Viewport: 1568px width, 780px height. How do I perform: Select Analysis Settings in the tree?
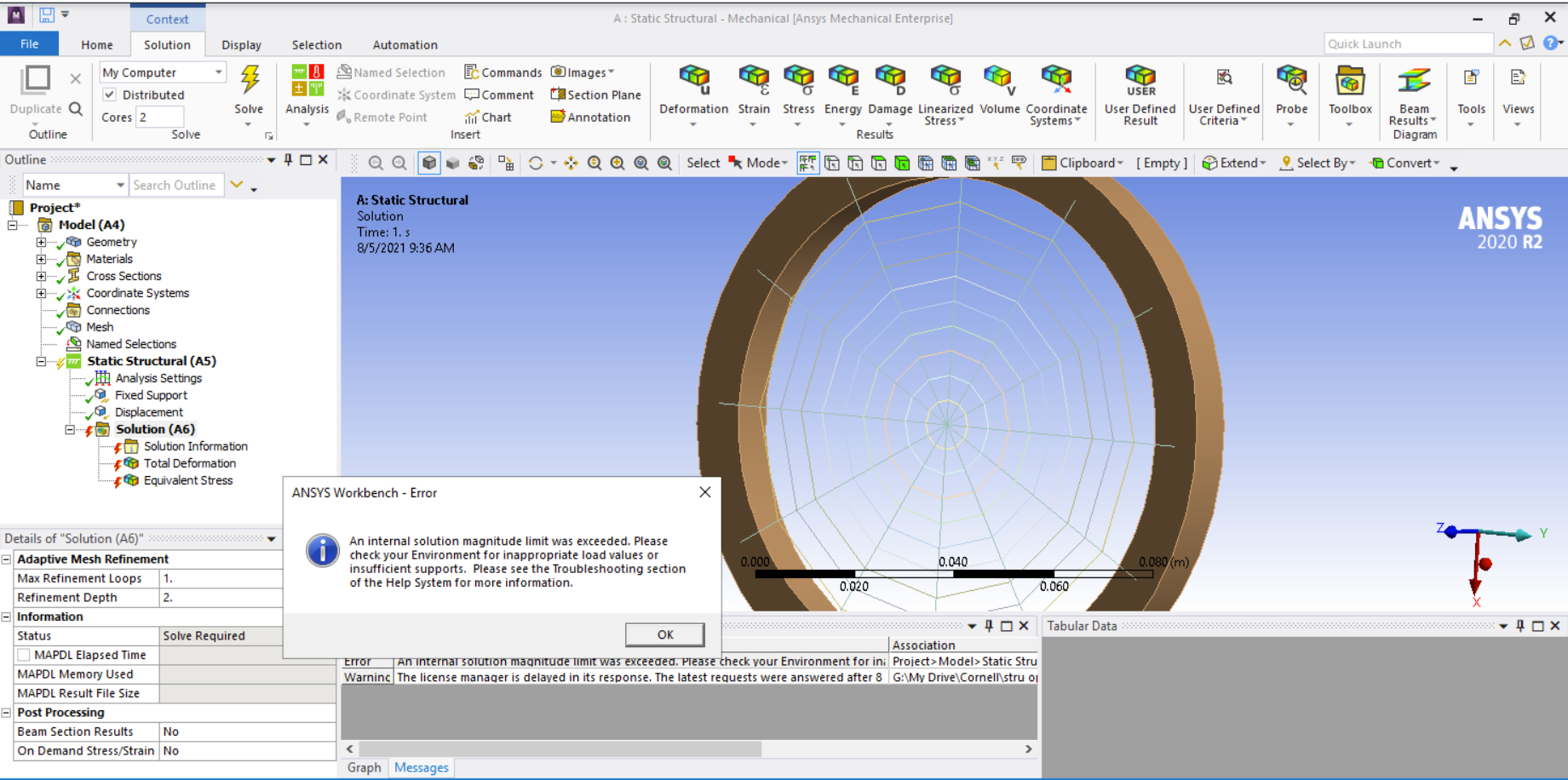(158, 378)
